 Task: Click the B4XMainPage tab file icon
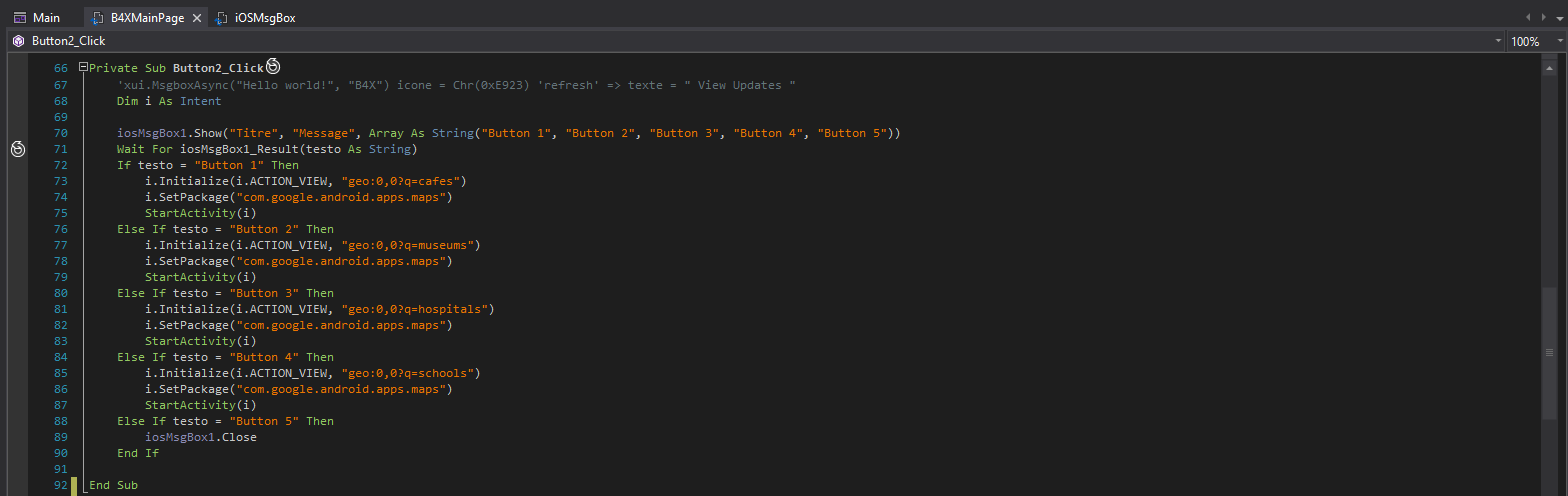pos(98,18)
